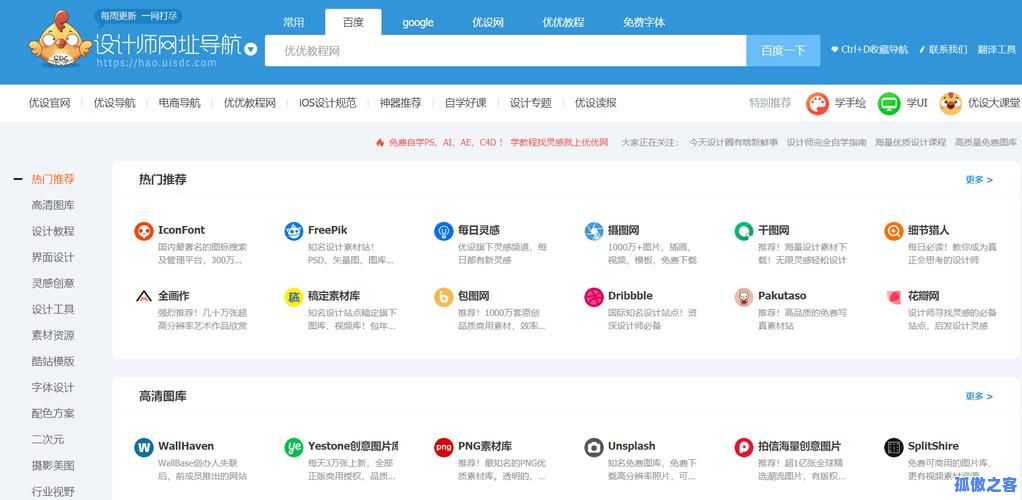Click the WallHaven W icon

(x=144, y=447)
